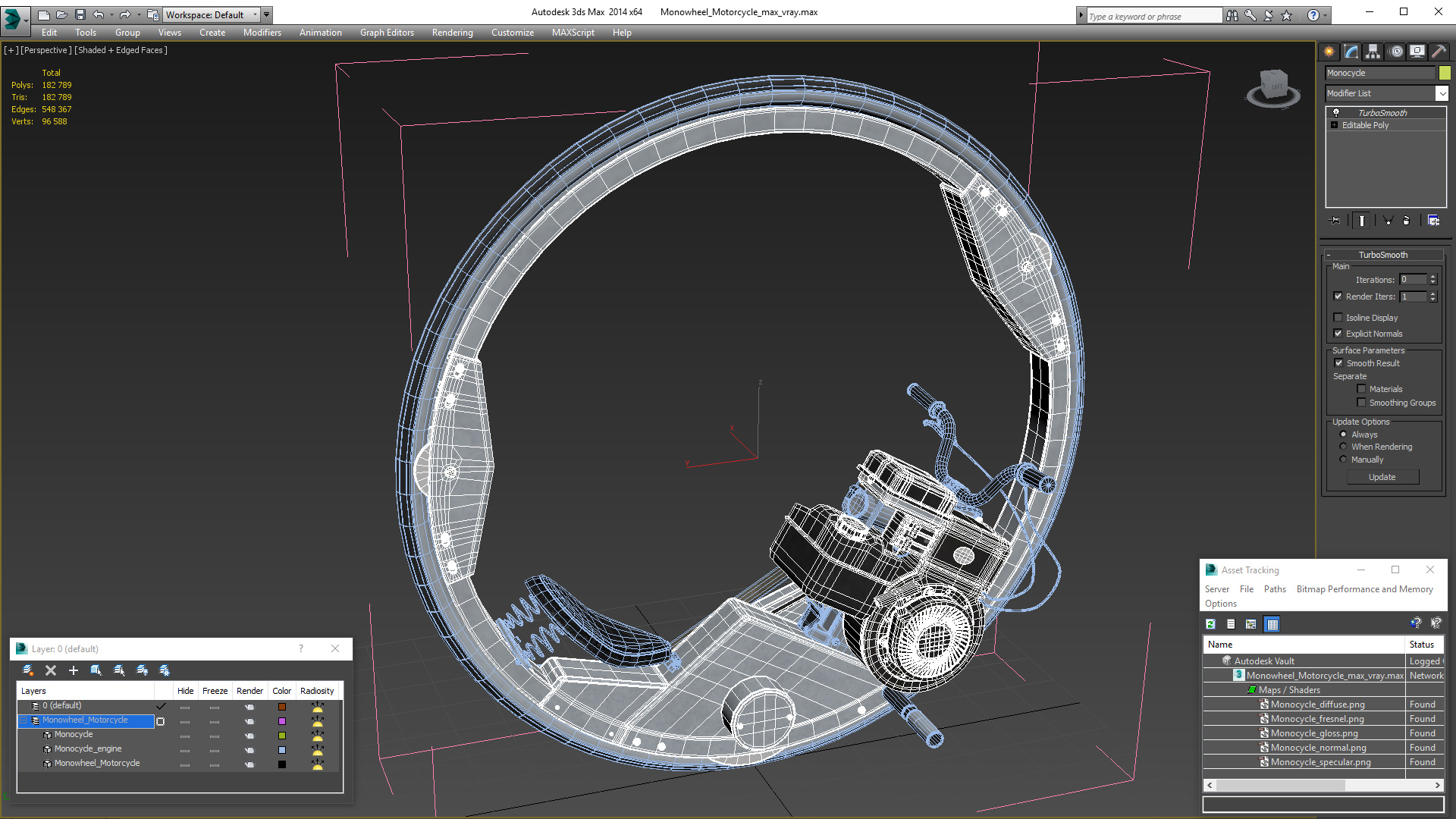The width and height of the screenshot is (1456, 819).
Task: Switch Asset Tracking to table view icon
Action: 1272,624
